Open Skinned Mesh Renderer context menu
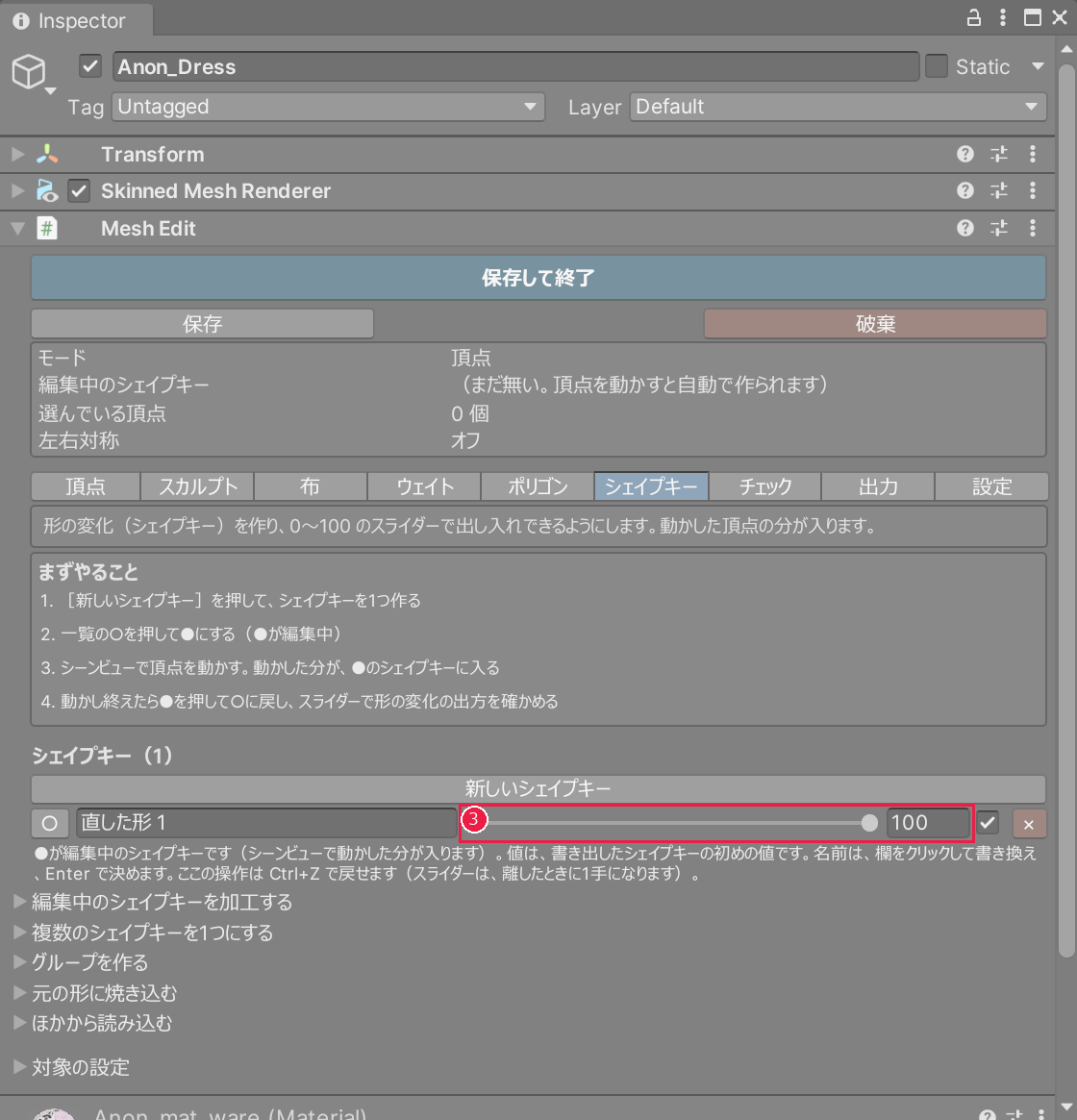1077x1120 pixels. [1033, 190]
